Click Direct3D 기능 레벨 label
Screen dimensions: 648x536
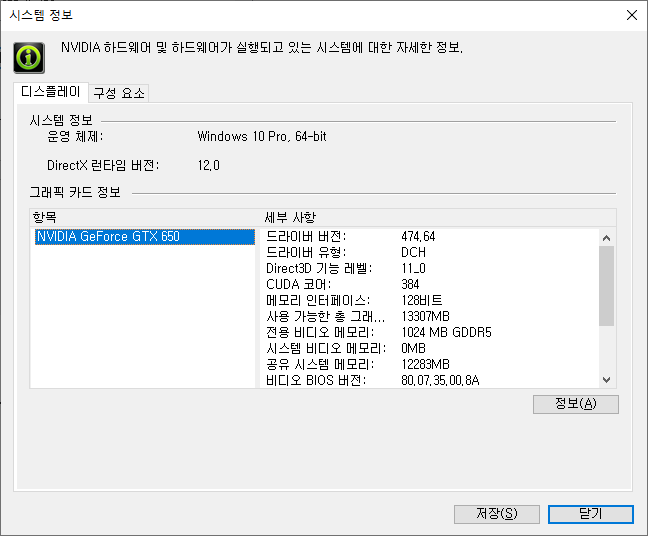tap(319, 269)
